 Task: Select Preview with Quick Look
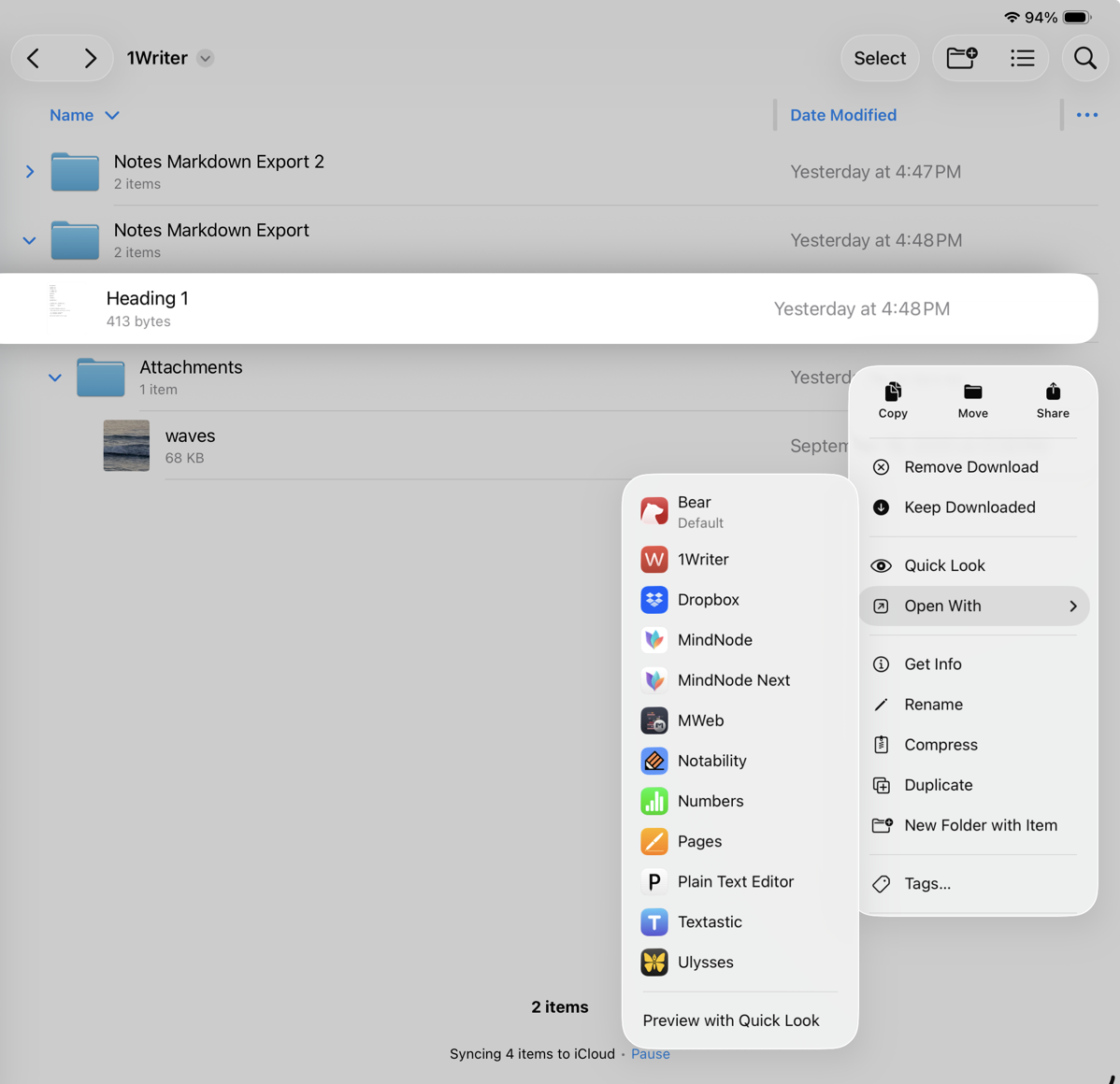pos(731,1020)
